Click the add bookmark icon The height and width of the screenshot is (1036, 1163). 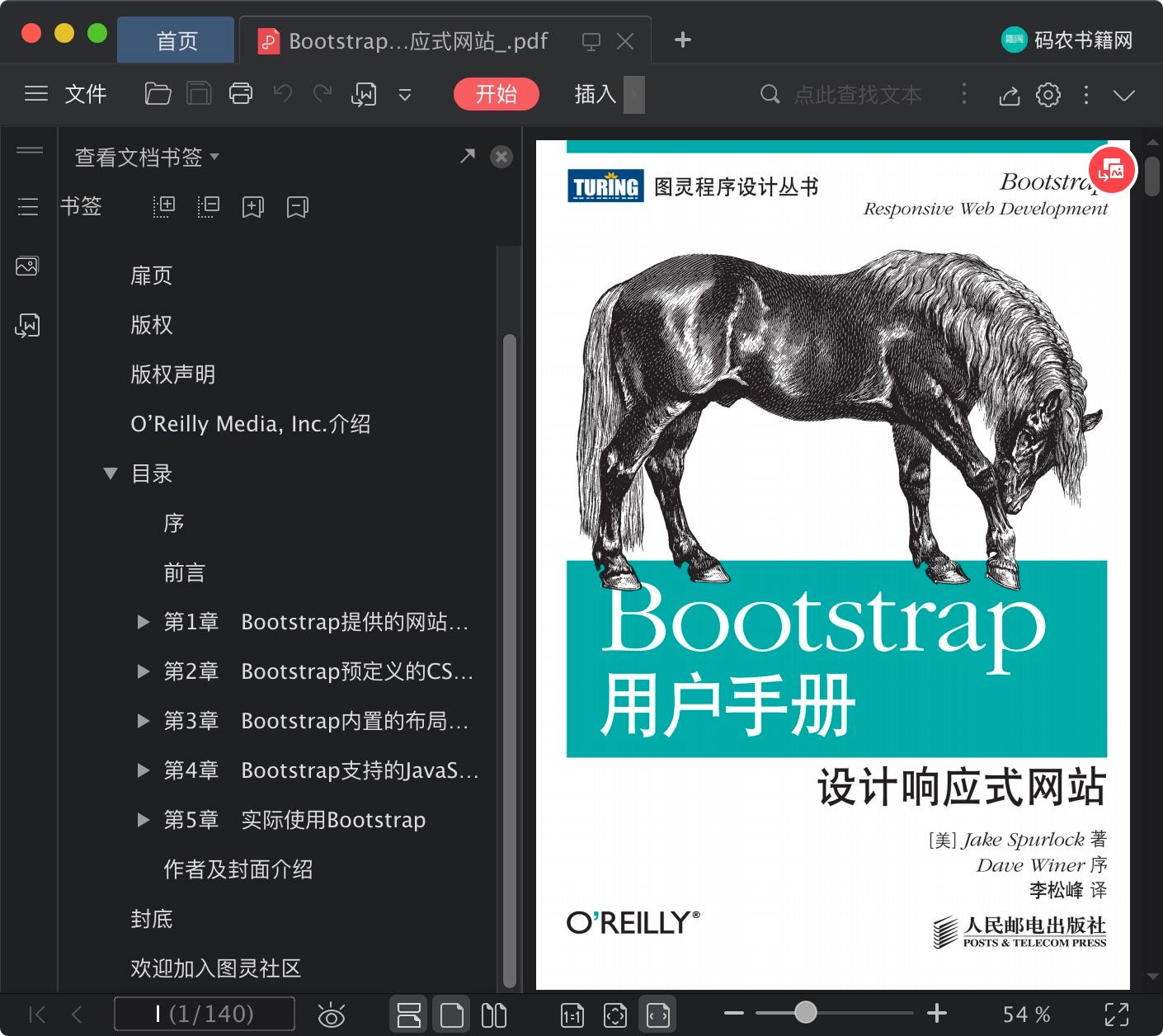pyautogui.click(x=253, y=207)
